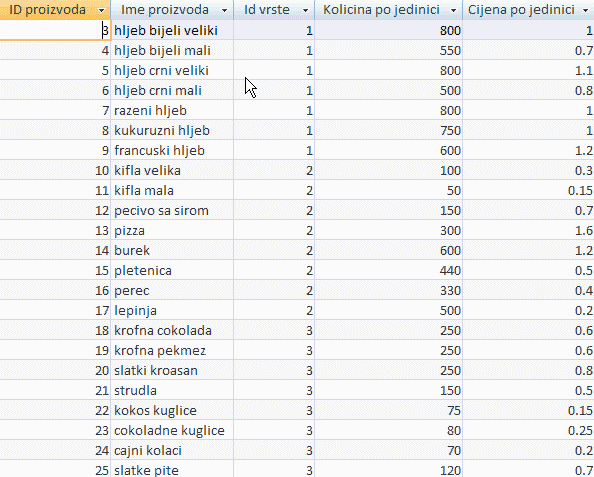Click the cell containing hljeb bijeli veliki
594x477 pixels.
pos(172,30)
